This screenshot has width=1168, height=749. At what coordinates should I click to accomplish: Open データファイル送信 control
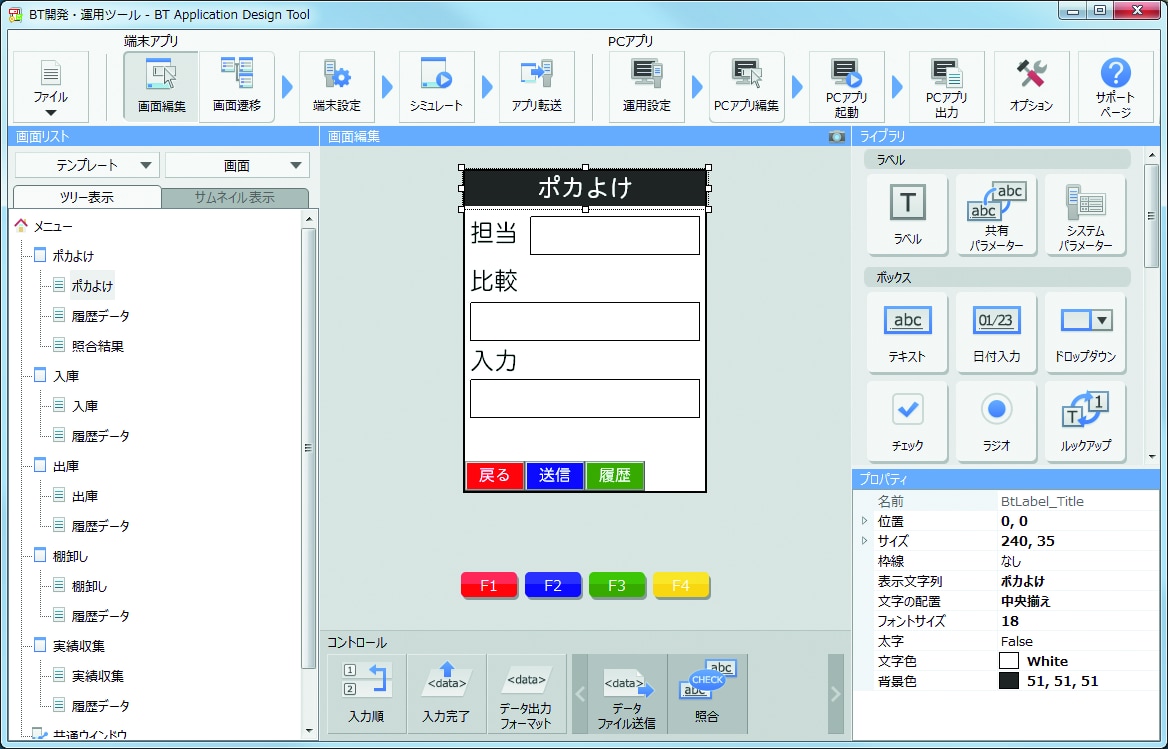(x=627, y=693)
